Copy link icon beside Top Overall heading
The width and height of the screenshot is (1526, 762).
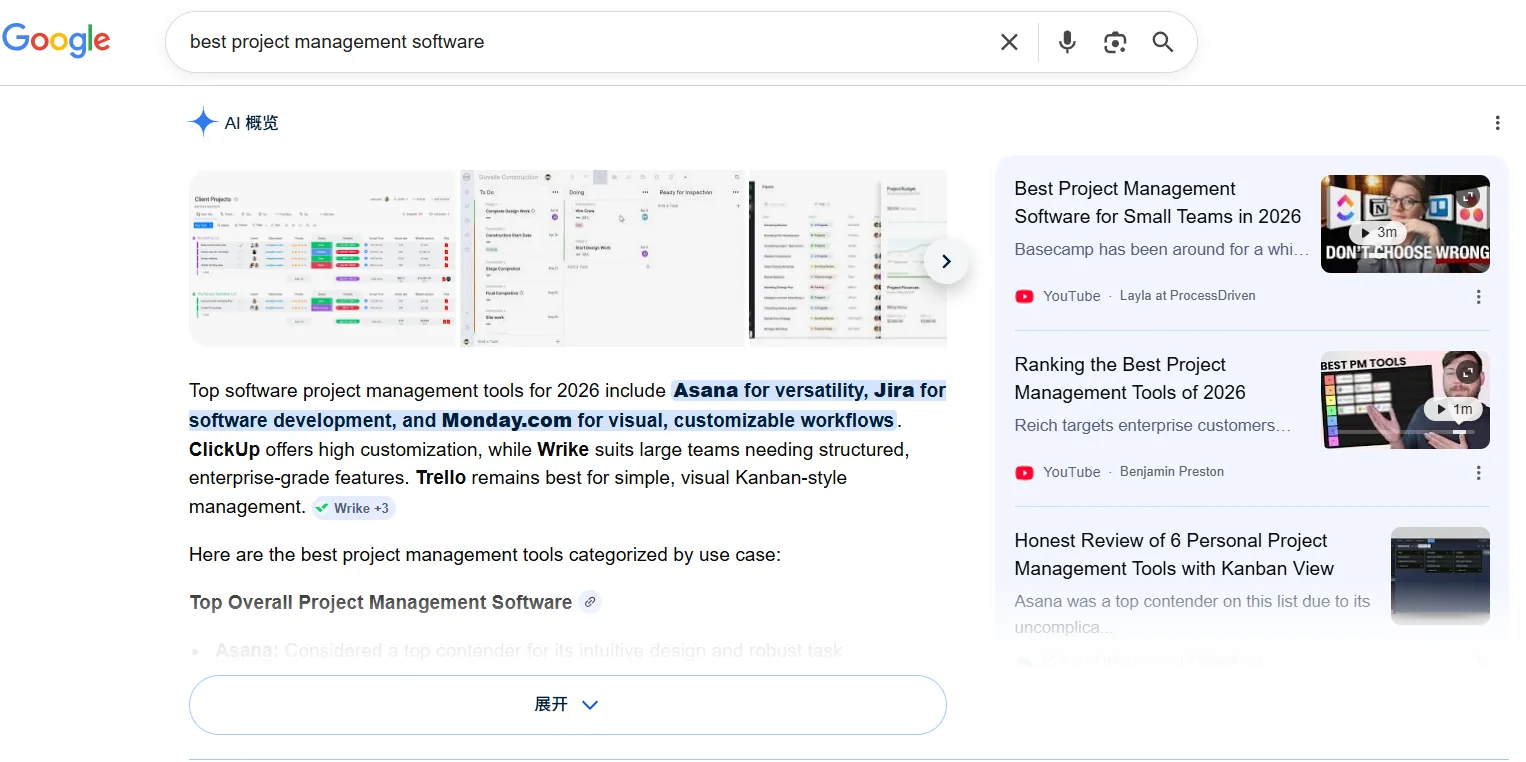(x=590, y=602)
